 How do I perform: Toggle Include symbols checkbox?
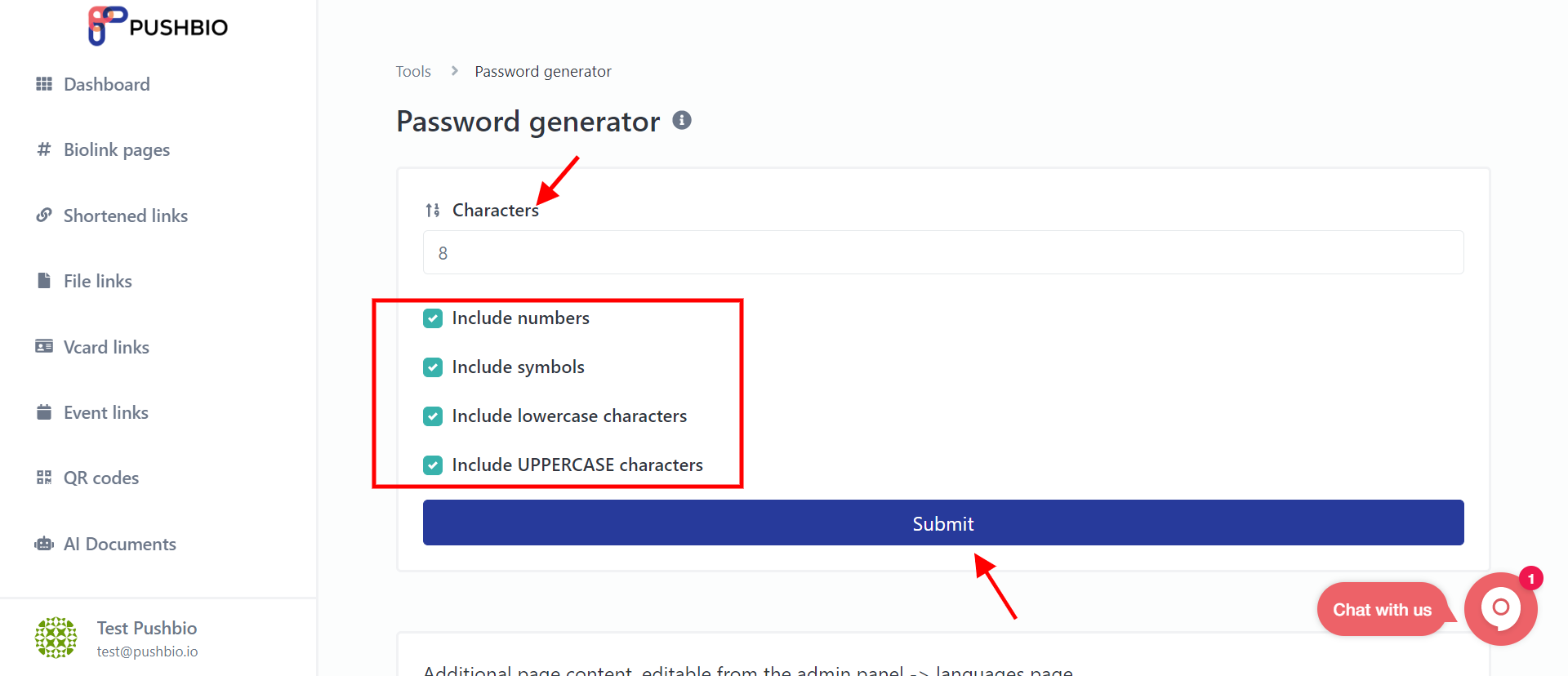pos(433,367)
